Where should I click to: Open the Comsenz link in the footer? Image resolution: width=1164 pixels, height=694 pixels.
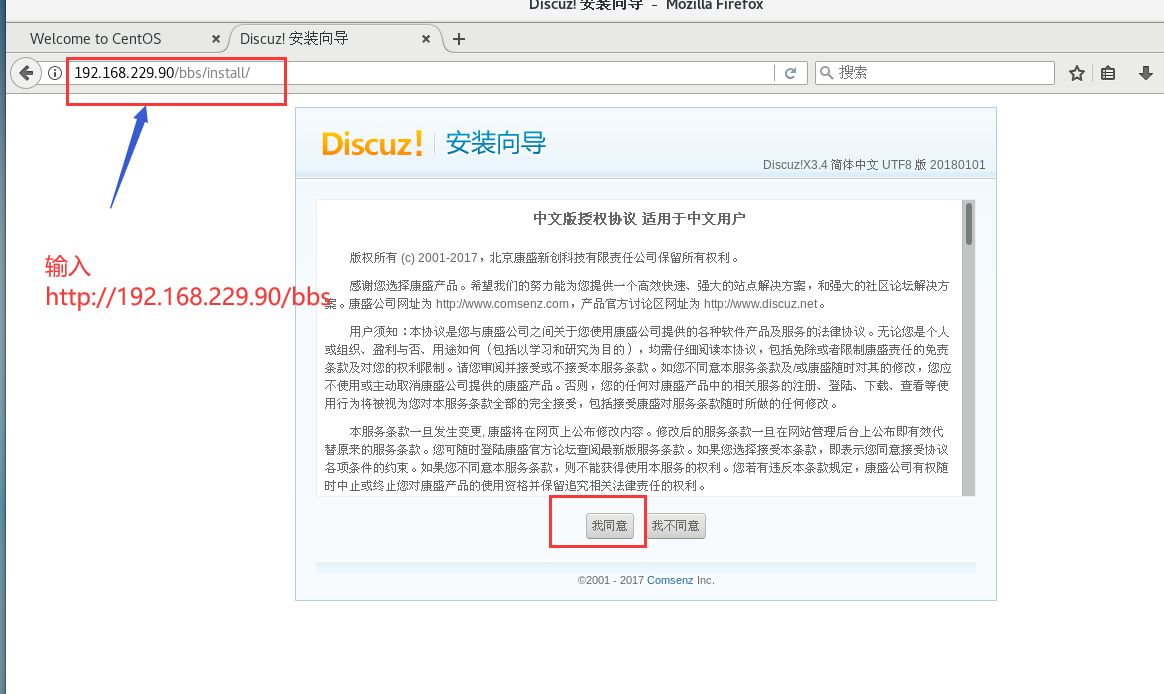coord(670,580)
